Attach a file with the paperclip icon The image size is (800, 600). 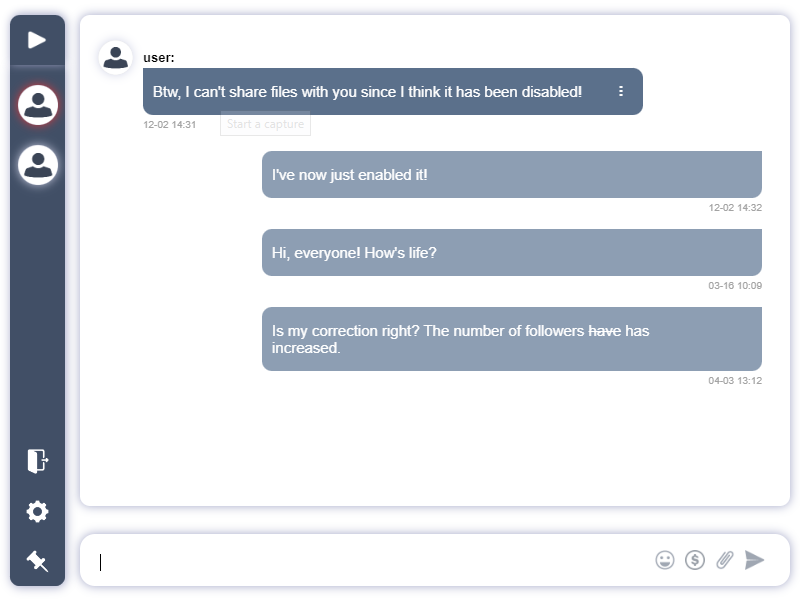pyautogui.click(x=725, y=560)
